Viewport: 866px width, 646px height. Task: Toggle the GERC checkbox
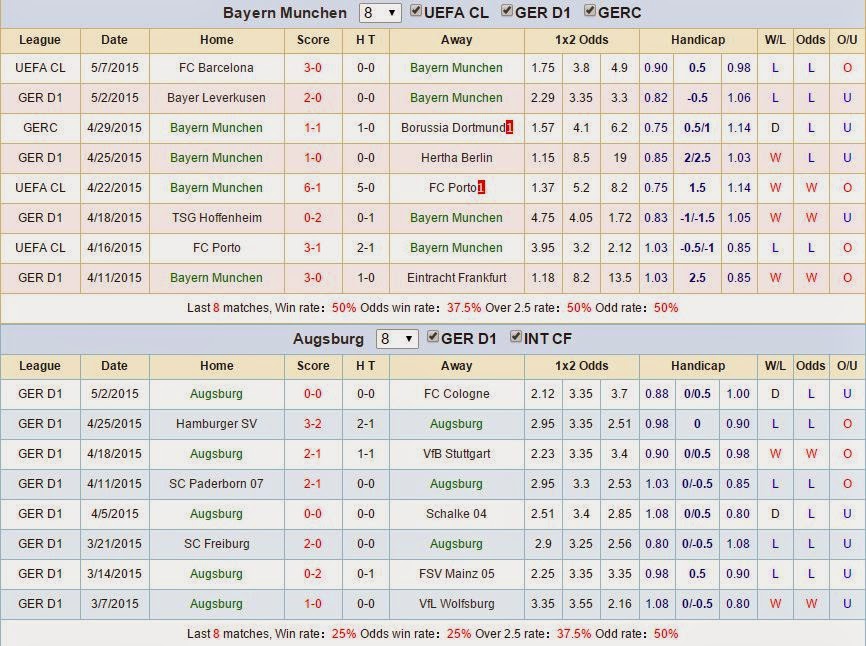click(x=590, y=11)
